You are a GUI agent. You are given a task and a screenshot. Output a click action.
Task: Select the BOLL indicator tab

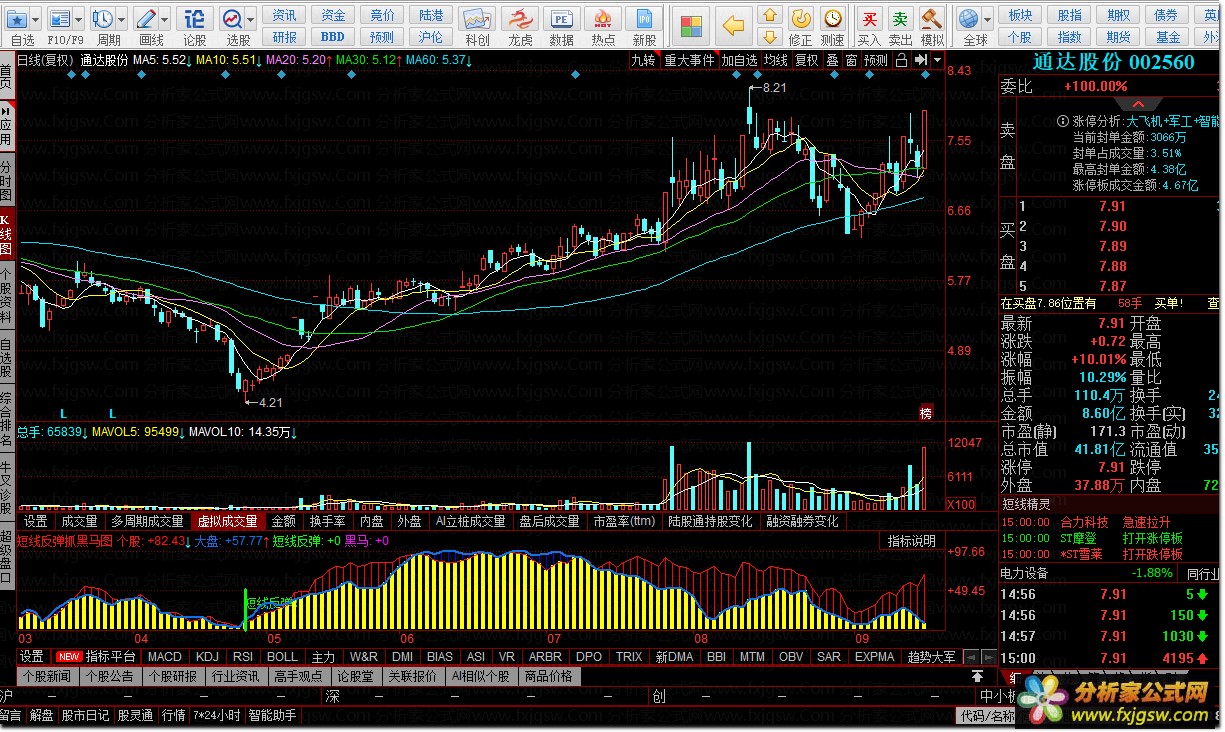(282, 657)
